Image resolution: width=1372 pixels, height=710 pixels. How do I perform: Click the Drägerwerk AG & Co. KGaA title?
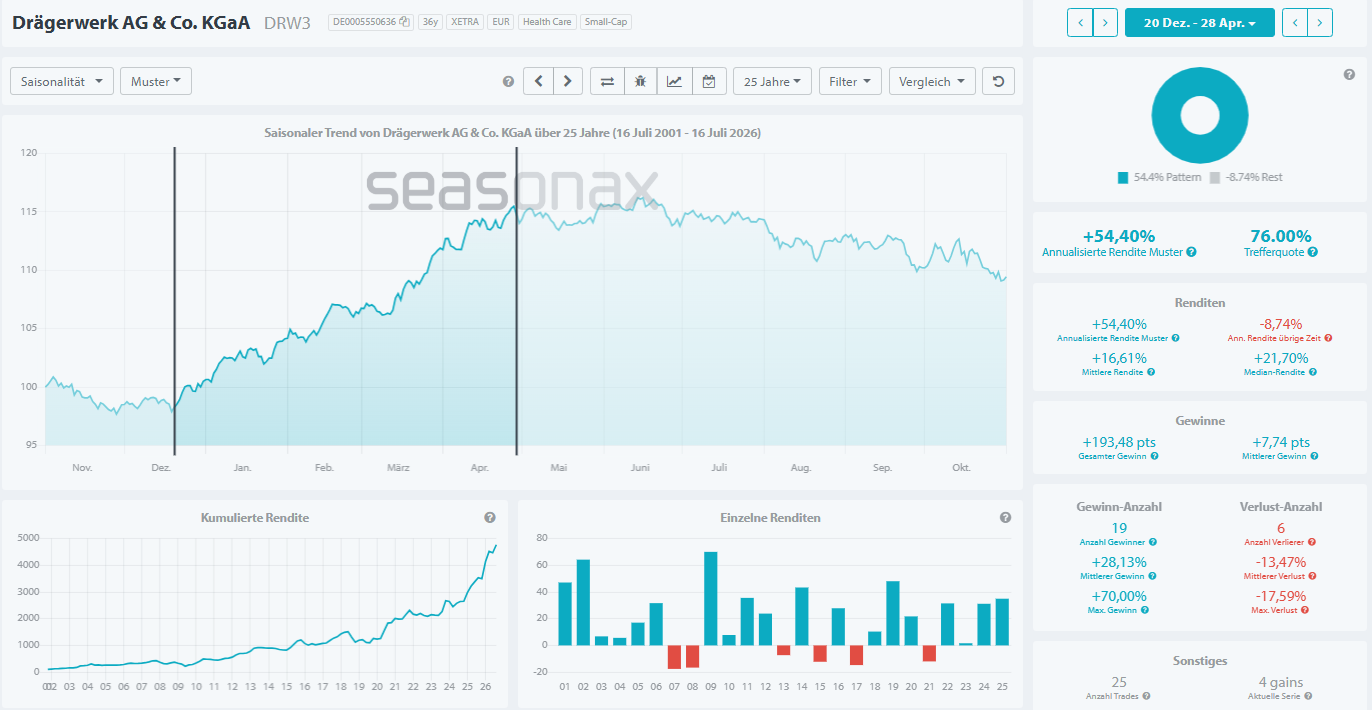131,21
